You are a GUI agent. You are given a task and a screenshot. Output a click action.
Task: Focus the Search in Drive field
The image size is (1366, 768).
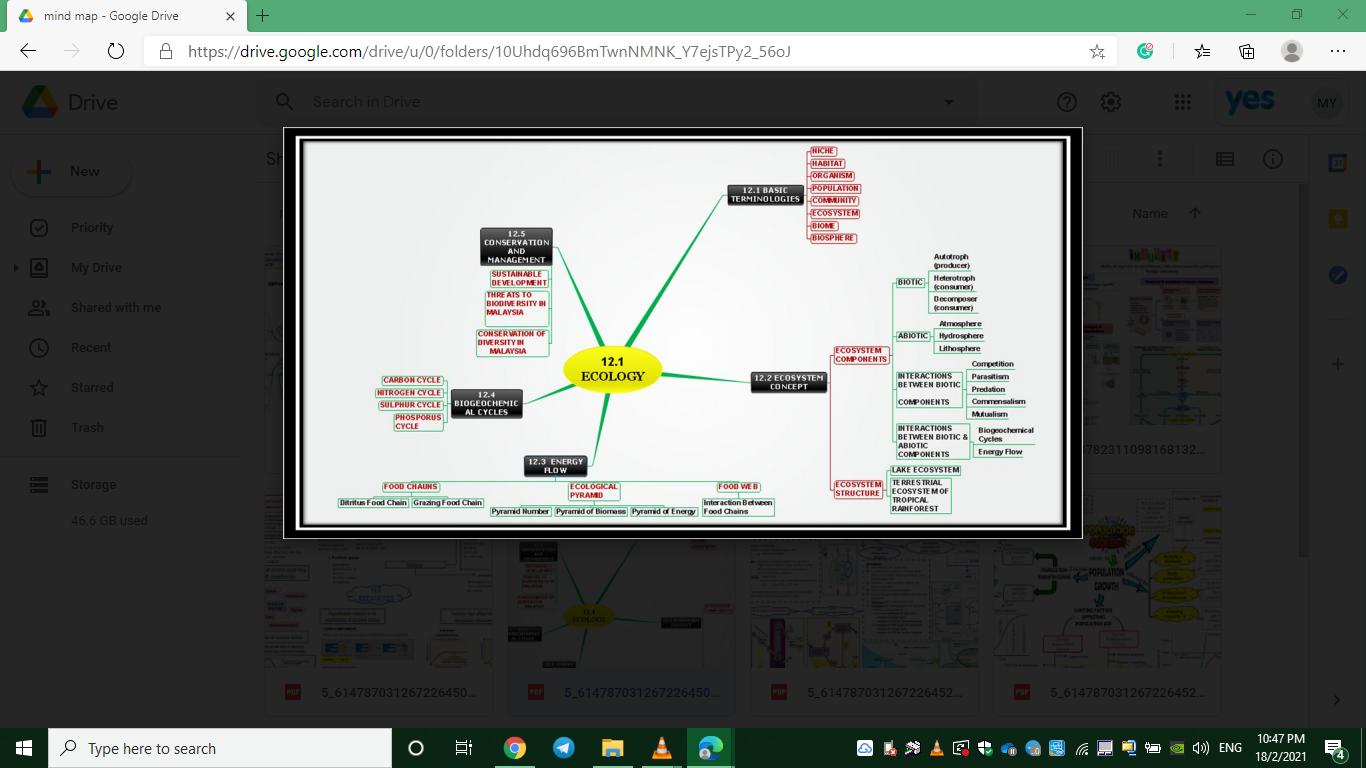pyautogui.click(x=615, y=102)
